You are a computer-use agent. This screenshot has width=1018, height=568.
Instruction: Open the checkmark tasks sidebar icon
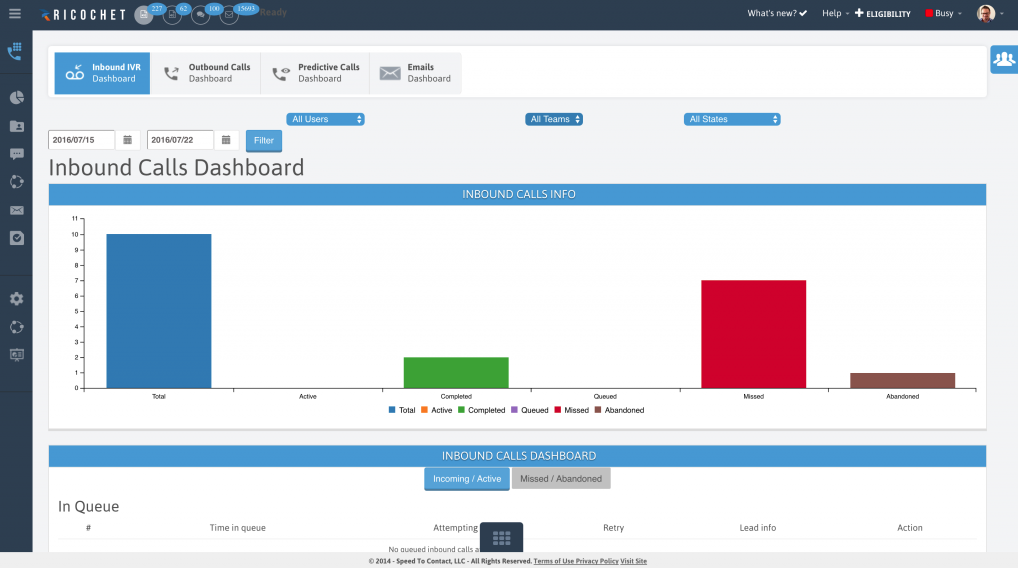[x=17, y=238]
